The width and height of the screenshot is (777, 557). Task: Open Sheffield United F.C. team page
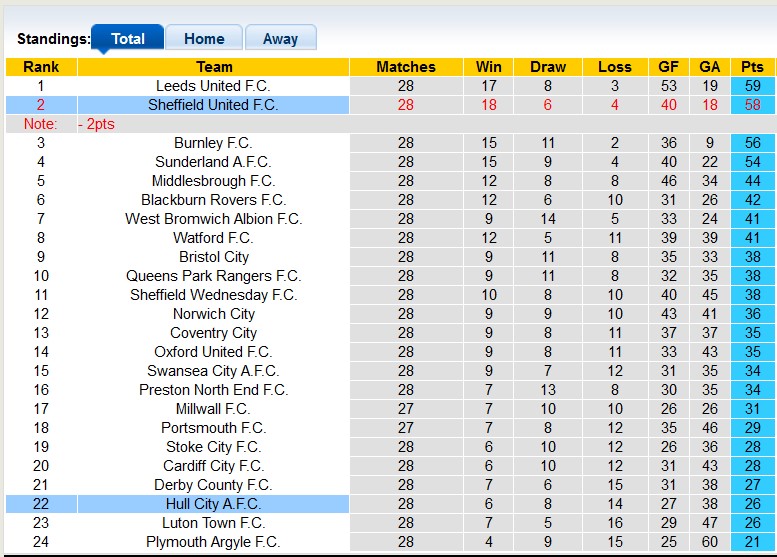coord(213,105)
